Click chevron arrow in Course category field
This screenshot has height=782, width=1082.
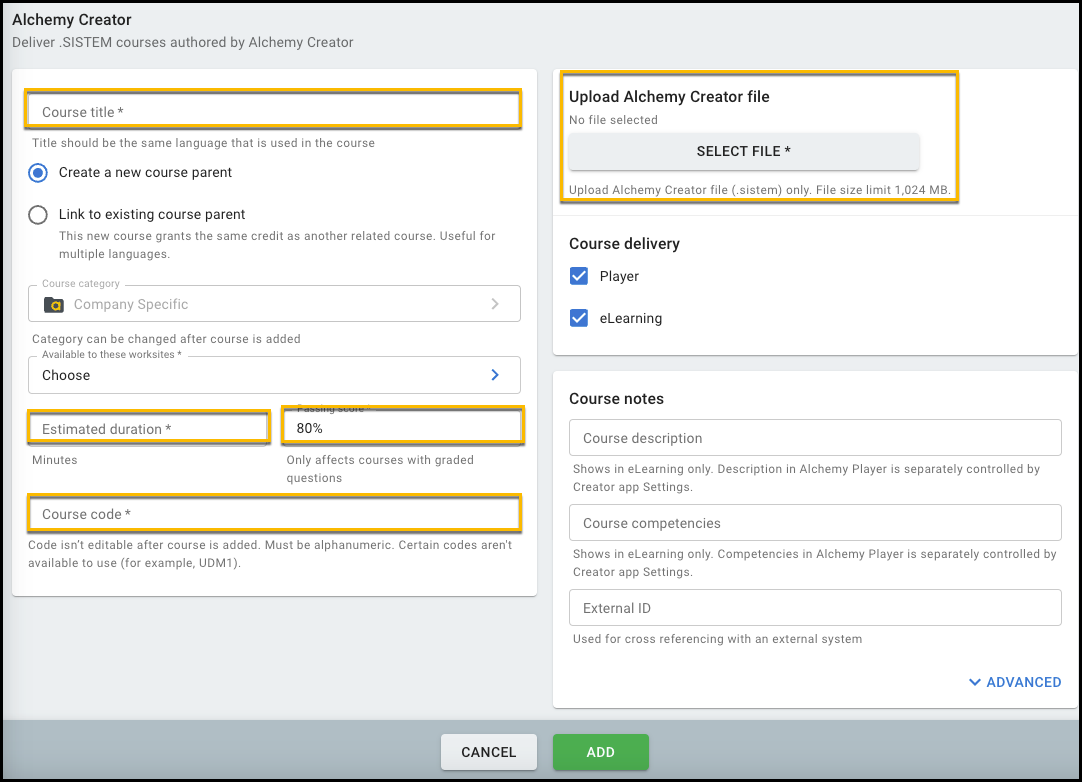tap(495, 304)
